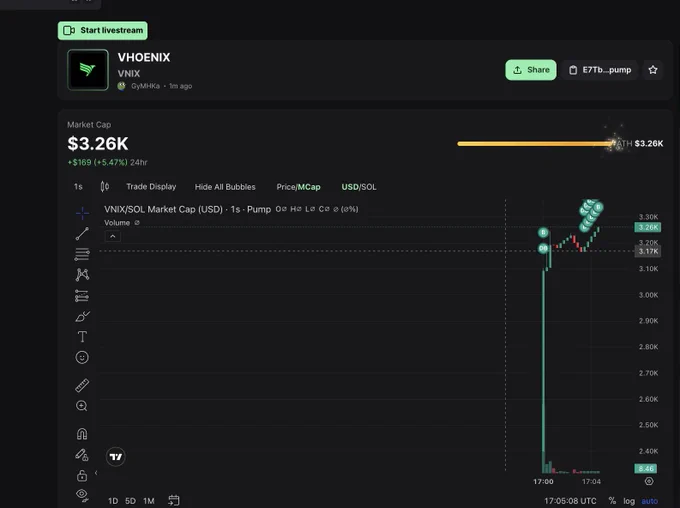Open the go to date calendar
The width and height of the screenshot is (680, 508).
[x=173, y=500]
